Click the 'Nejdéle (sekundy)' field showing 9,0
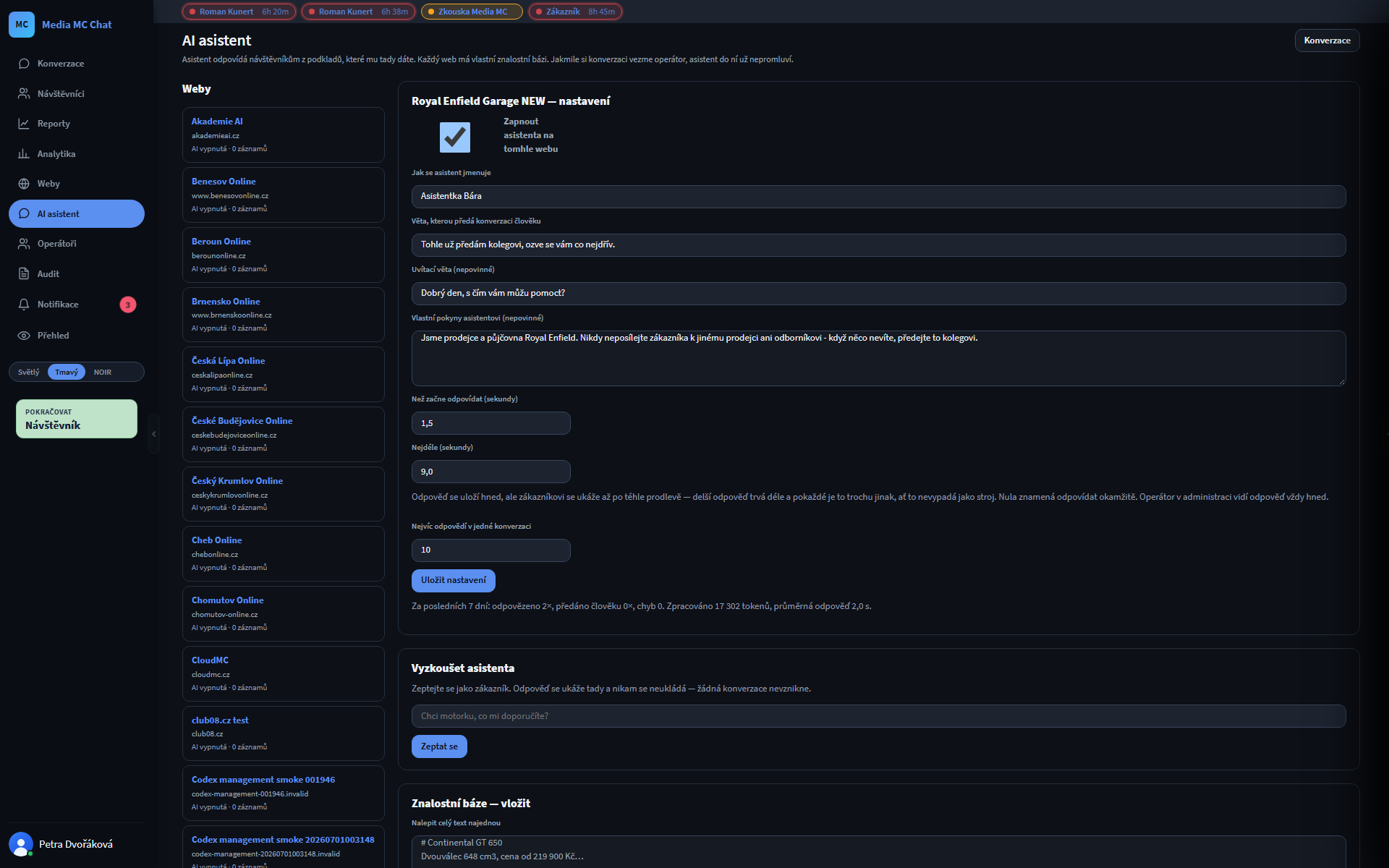Viewport: 1389px width, 868px height. point(490,472)
